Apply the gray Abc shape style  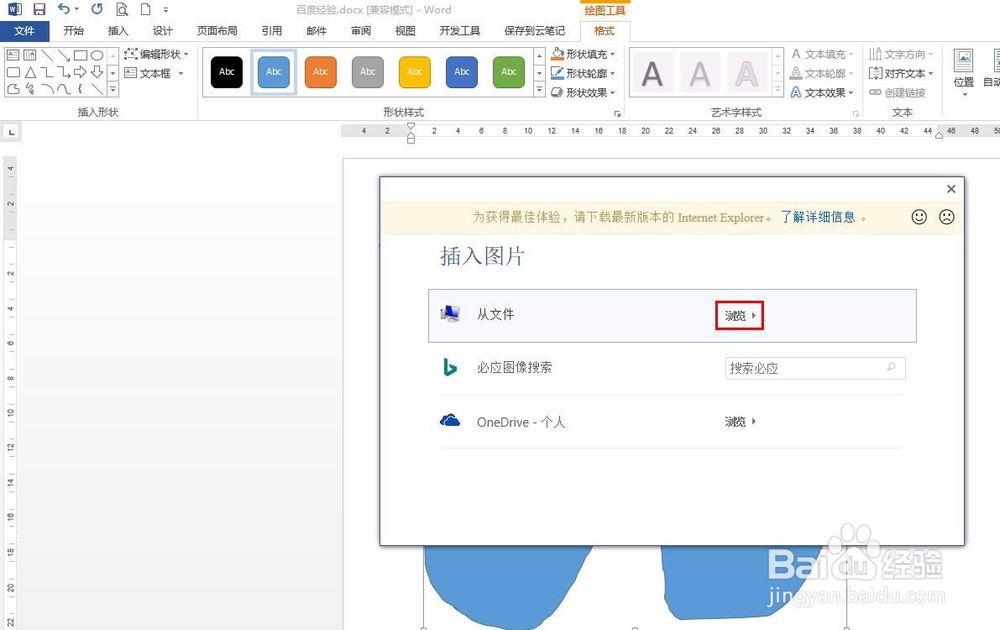click(368, 72)
